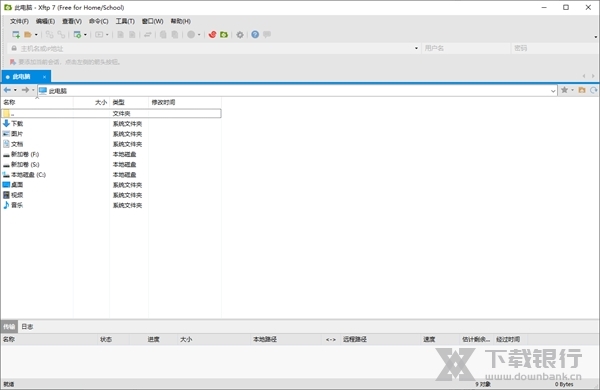This screenshot has width=600, height=390.
Task: Close the 此电脑 tab
Action: point(44,77)
